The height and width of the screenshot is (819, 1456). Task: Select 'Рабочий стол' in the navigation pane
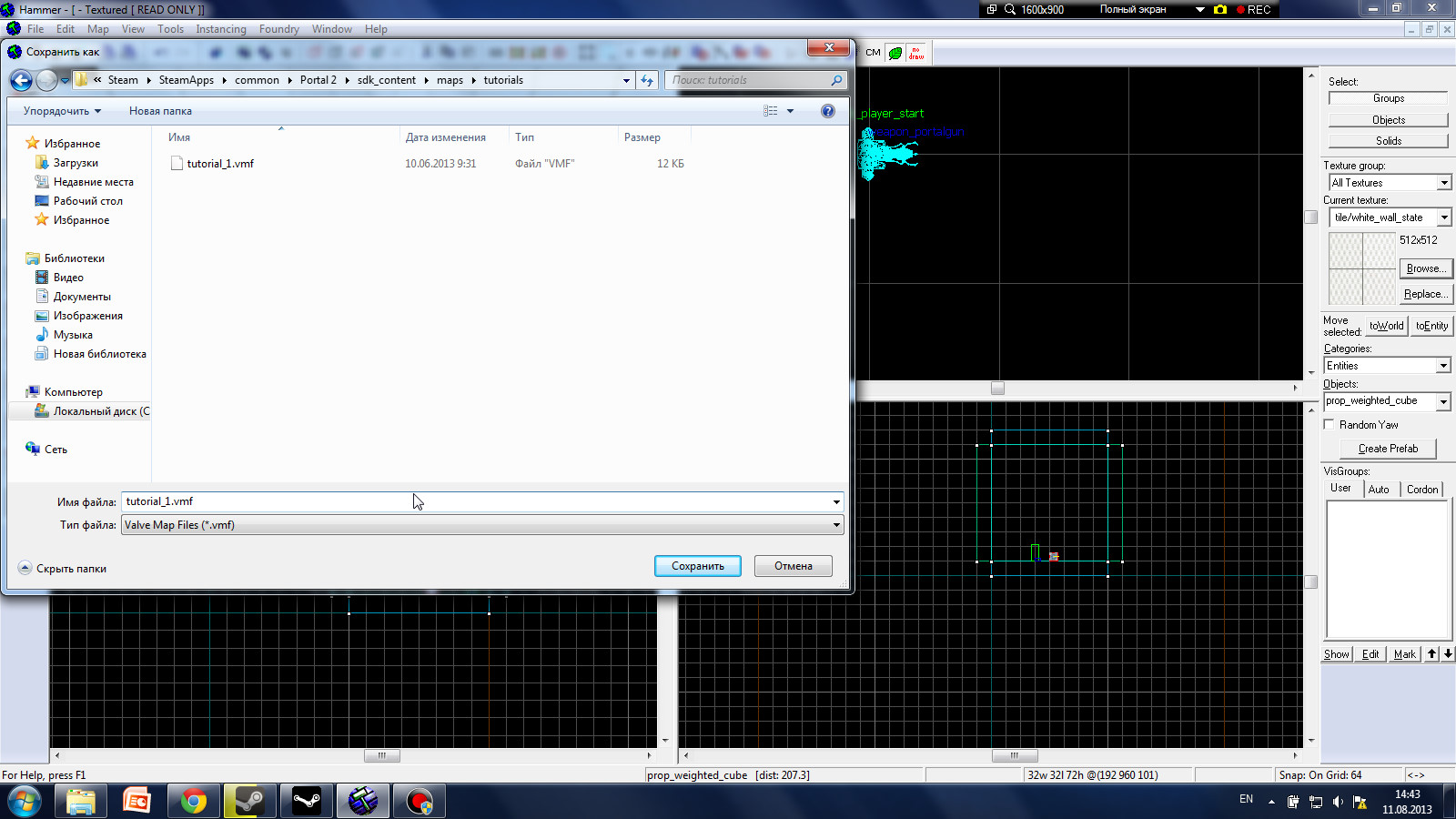click(x=87, y=201)
